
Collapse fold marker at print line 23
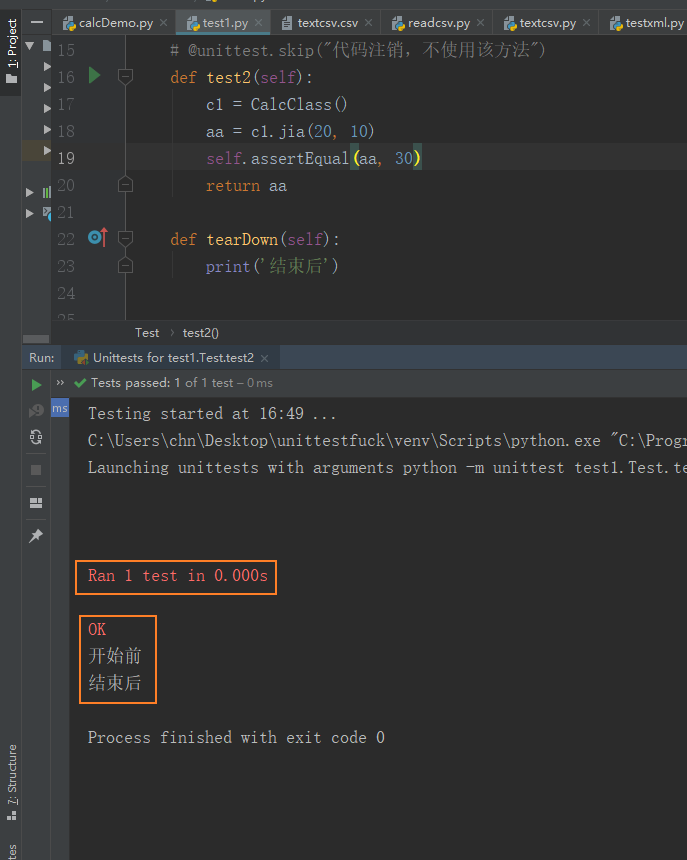125,265
